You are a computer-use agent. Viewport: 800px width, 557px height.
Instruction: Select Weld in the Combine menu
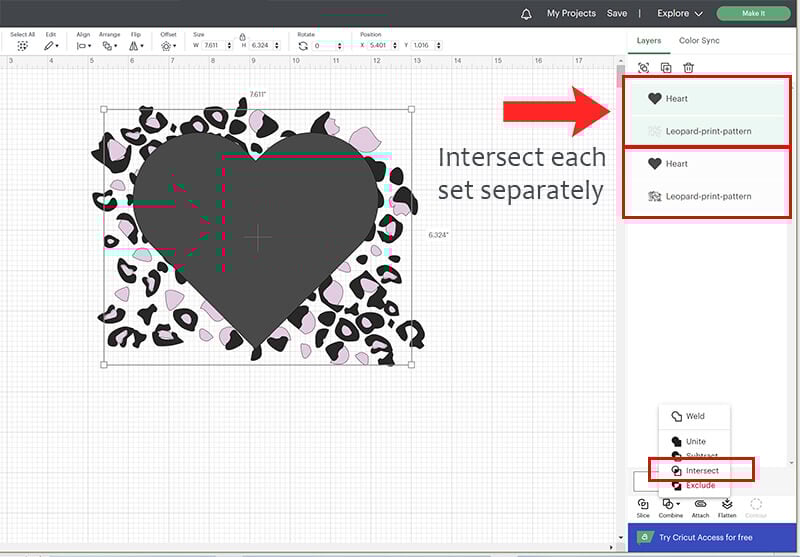click(x=695, y=416)
